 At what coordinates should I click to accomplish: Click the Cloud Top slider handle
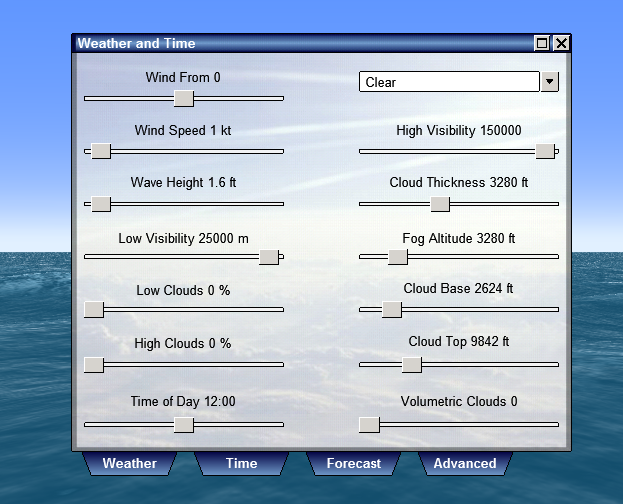click(x=412, y=364)
